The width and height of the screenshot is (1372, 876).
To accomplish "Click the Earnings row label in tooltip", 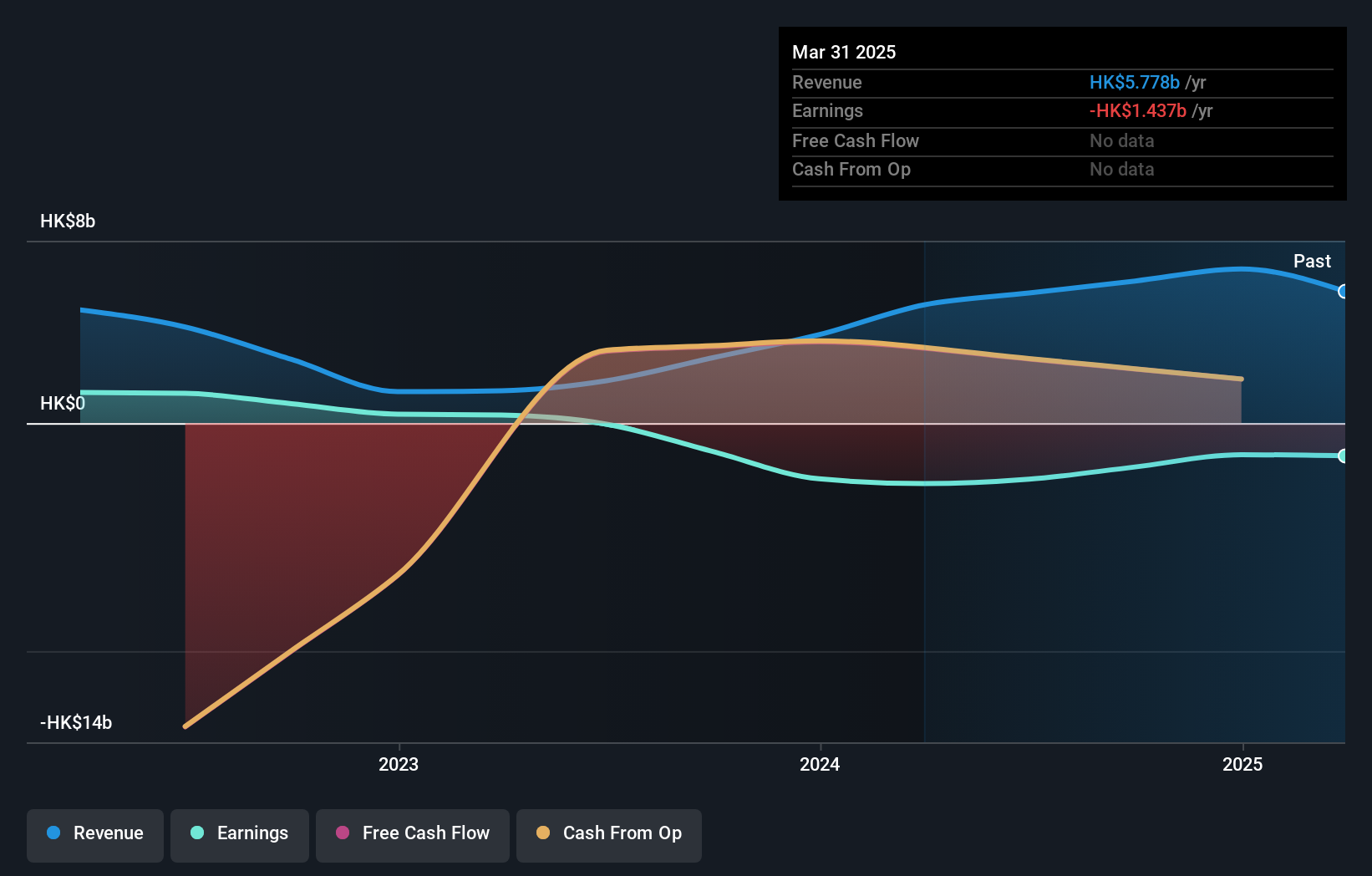I will pos(828,110).
